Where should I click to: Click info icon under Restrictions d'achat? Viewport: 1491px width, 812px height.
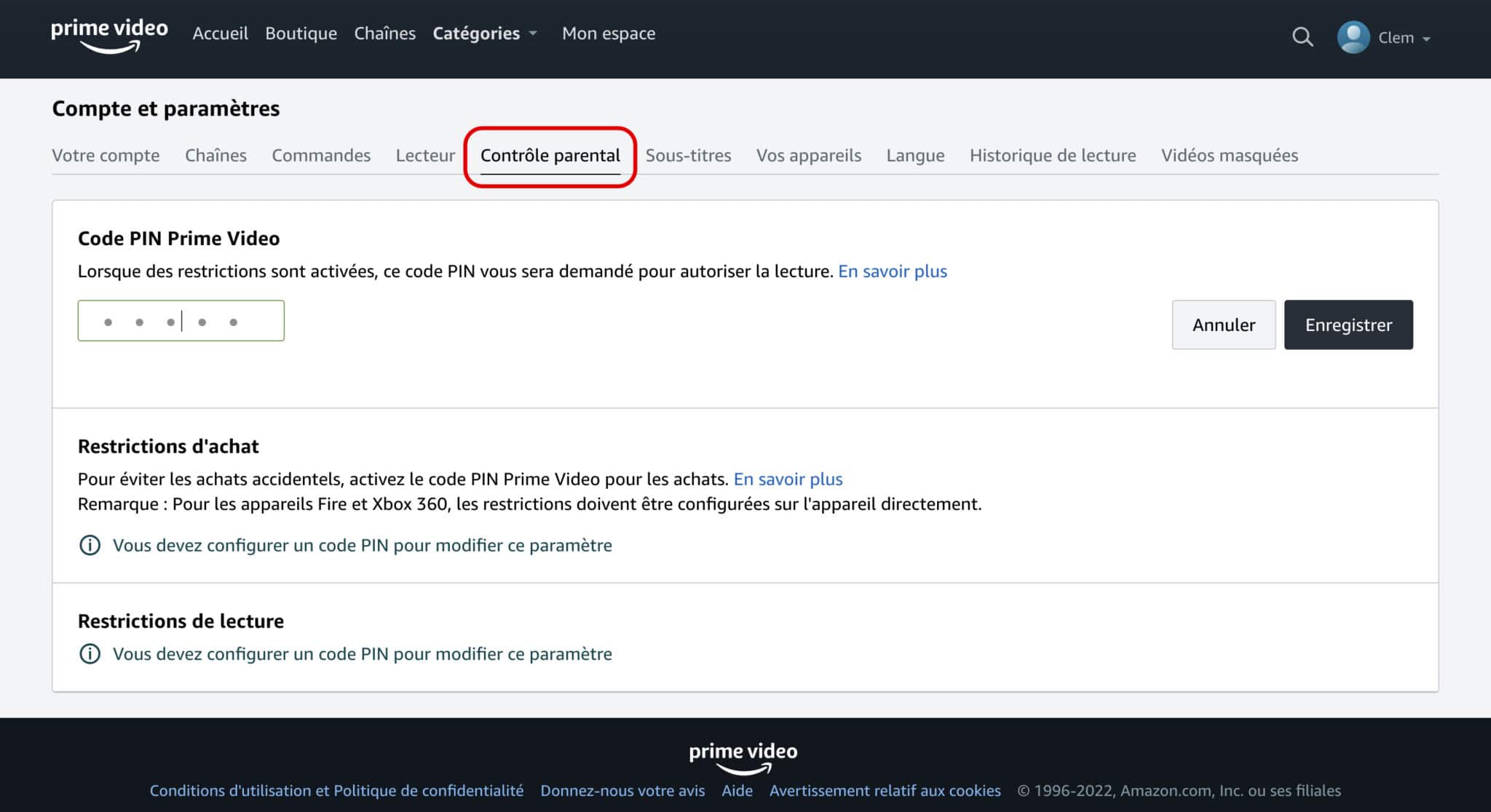90,545
